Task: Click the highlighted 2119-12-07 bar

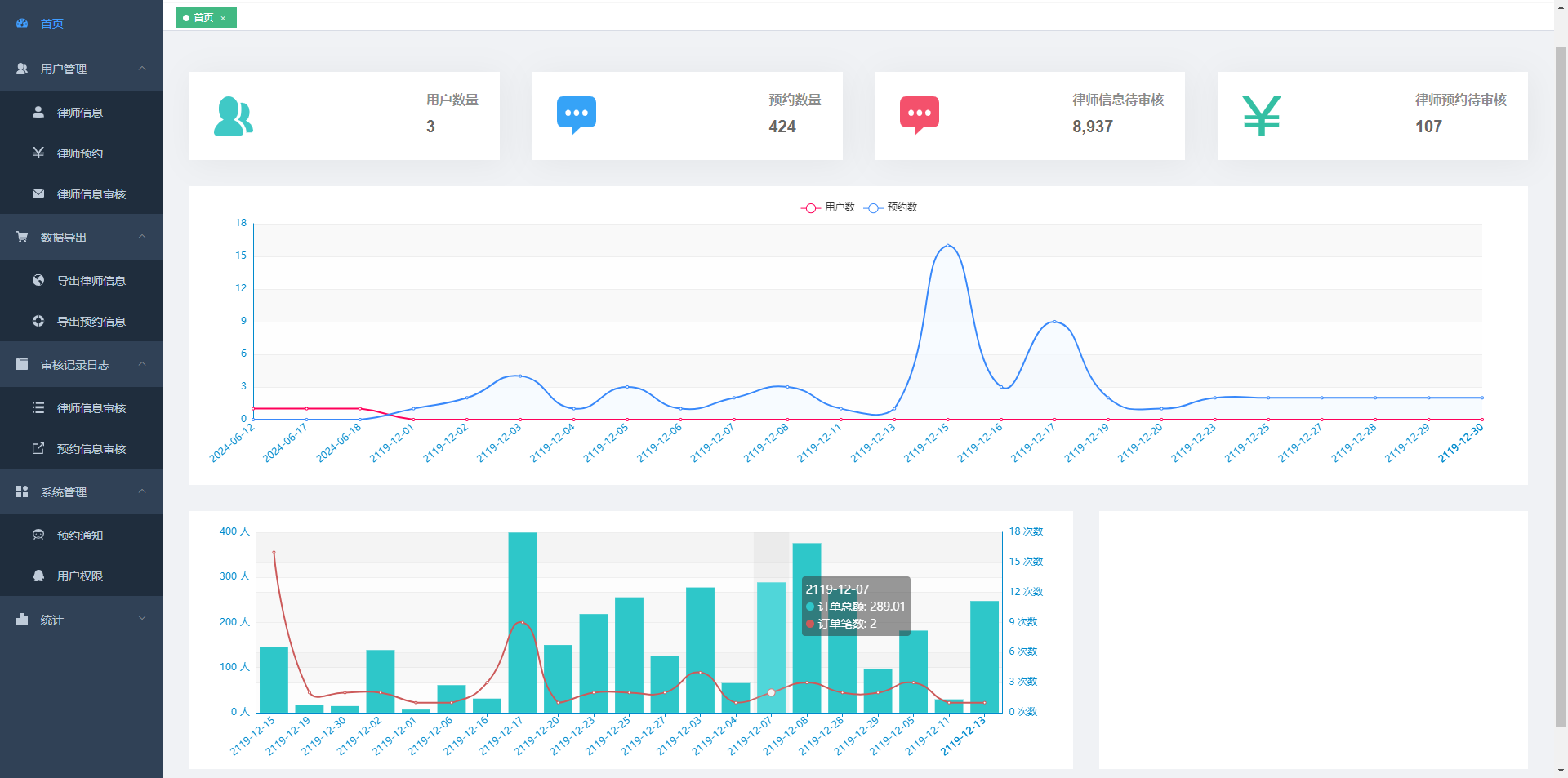Action: (x=771, y=647)
